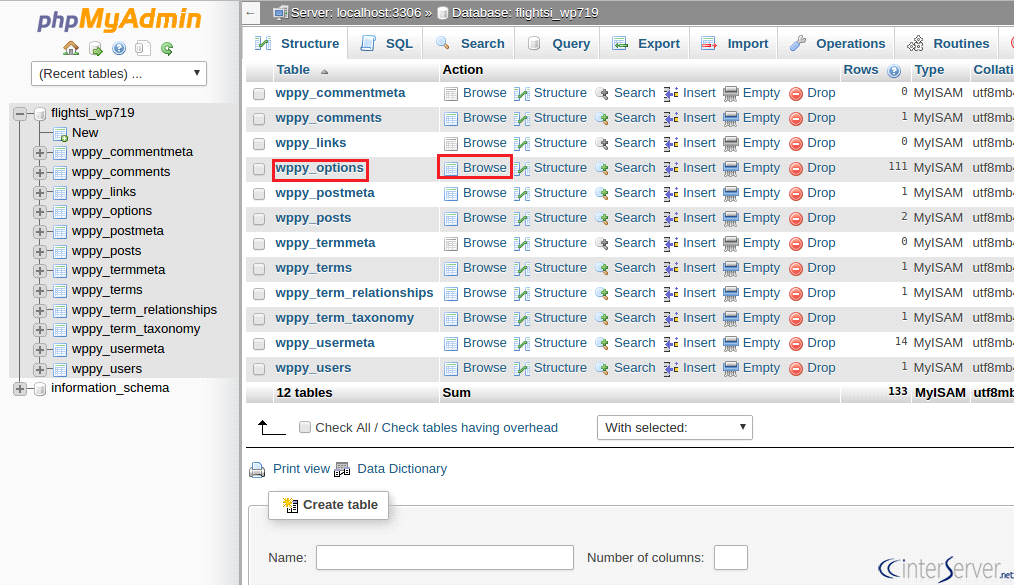Select the wppy_options row checkbox
This screenshot has height=585, width=1014.
click(x=259, y=169)
